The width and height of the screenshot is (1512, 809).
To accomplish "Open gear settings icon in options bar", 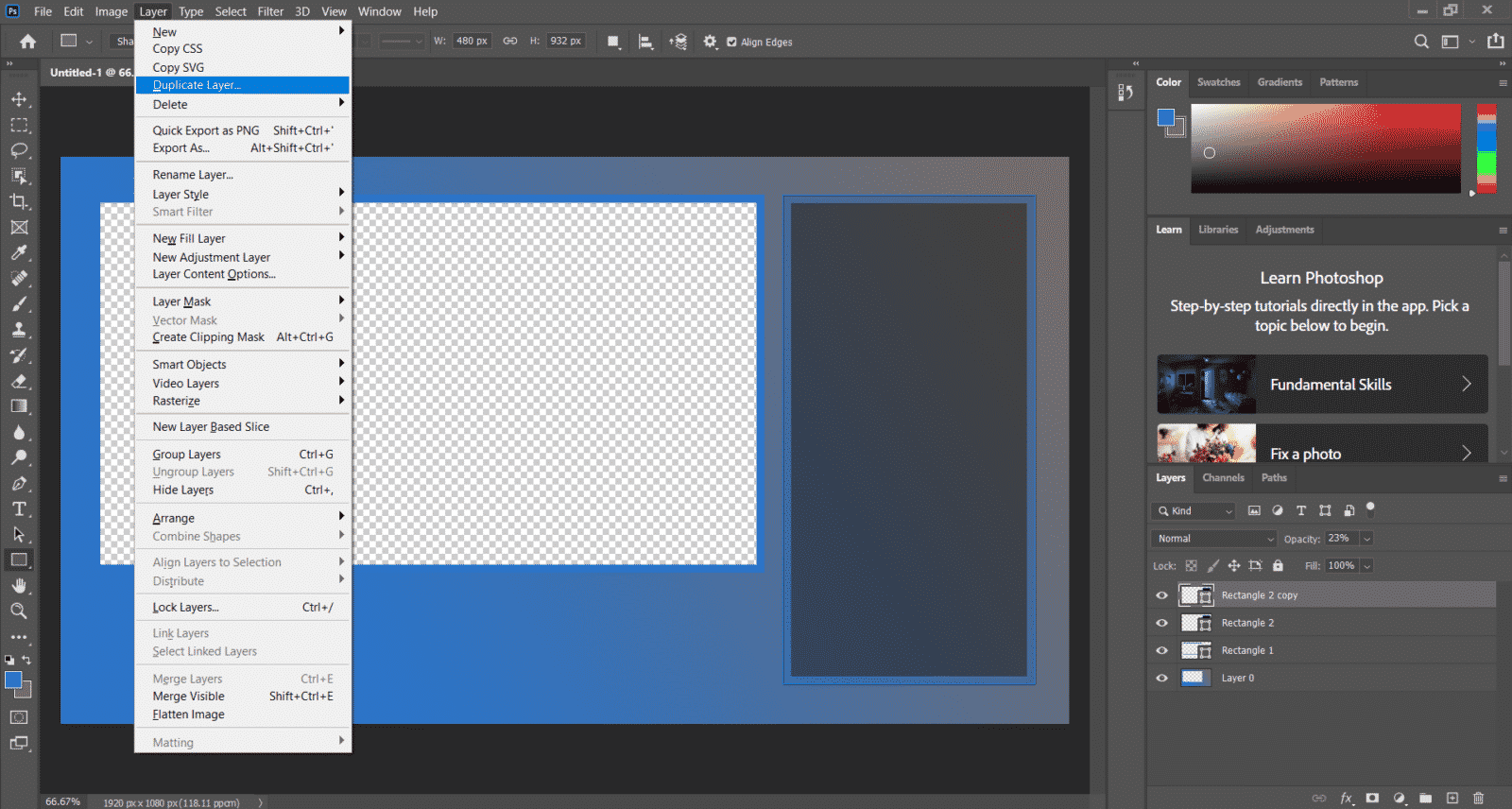I will click(x=711, y=42).
